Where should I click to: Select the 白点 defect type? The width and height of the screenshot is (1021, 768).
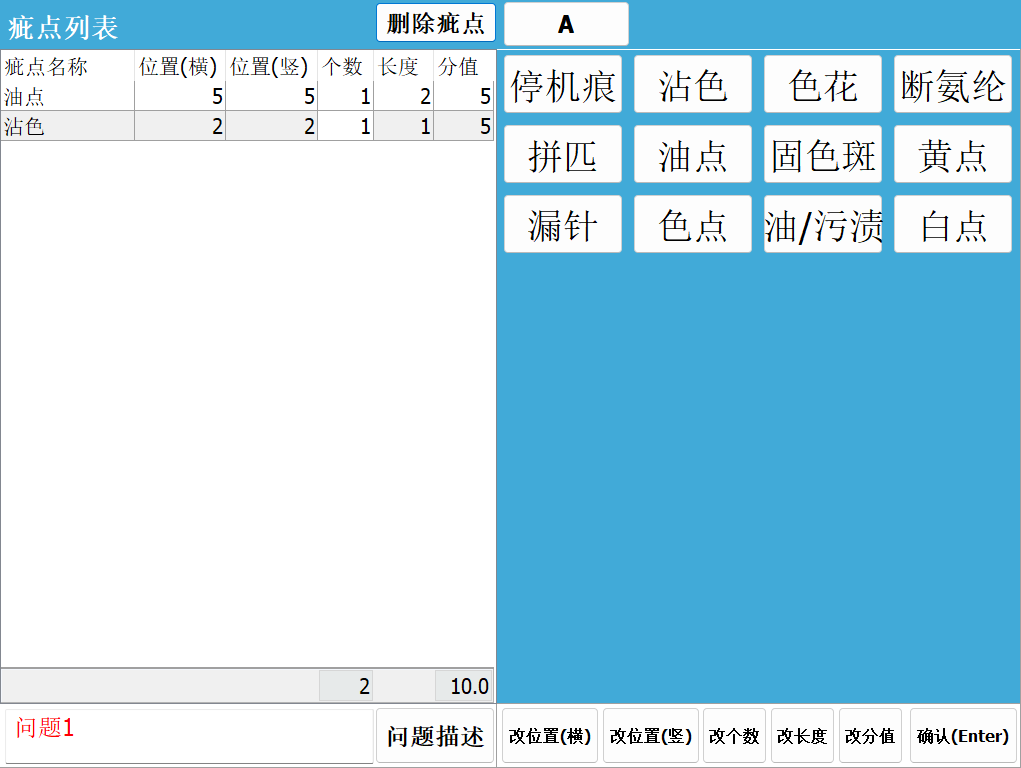952,224
